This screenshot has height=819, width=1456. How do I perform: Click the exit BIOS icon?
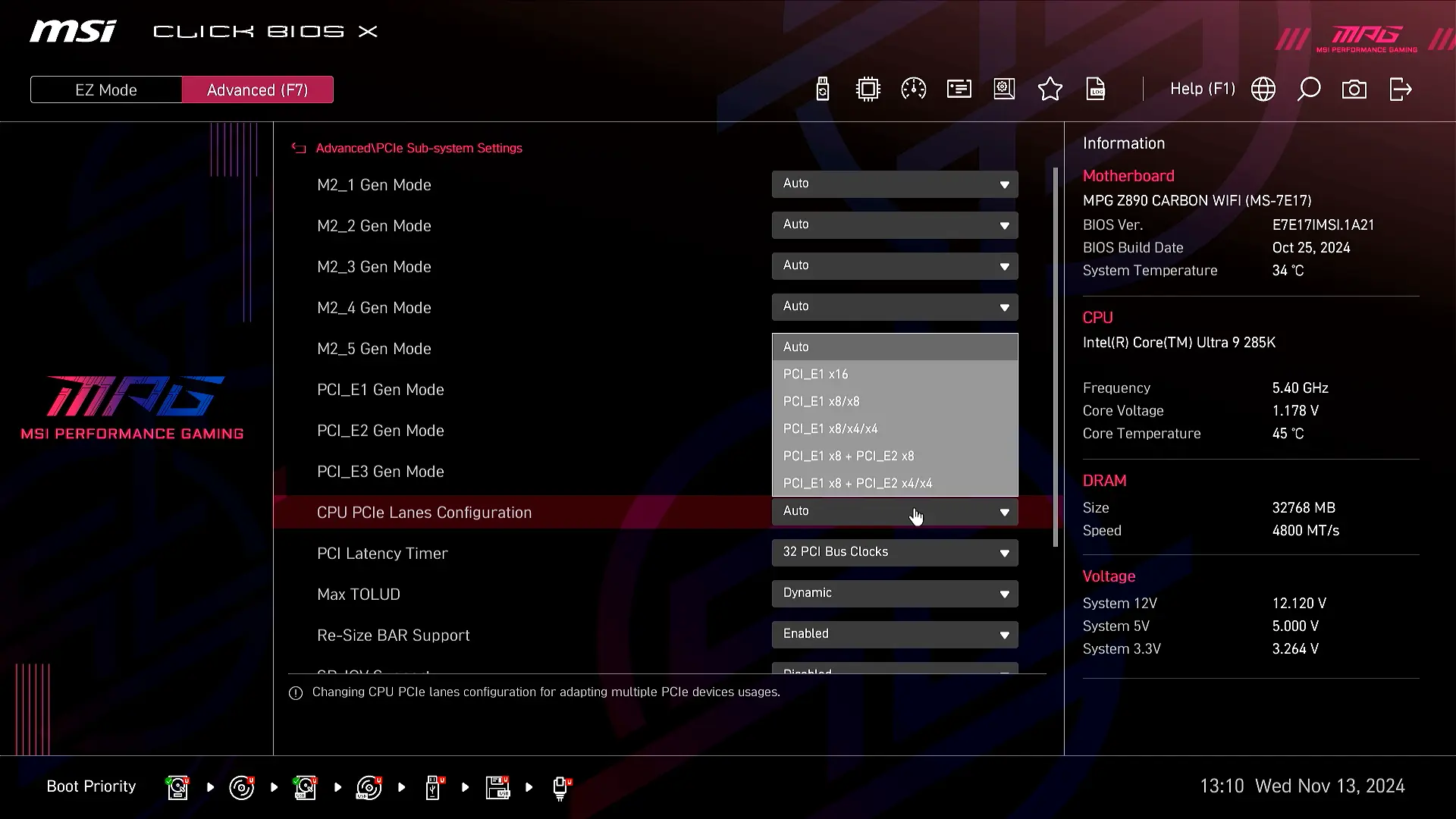tap(1400, 89)
